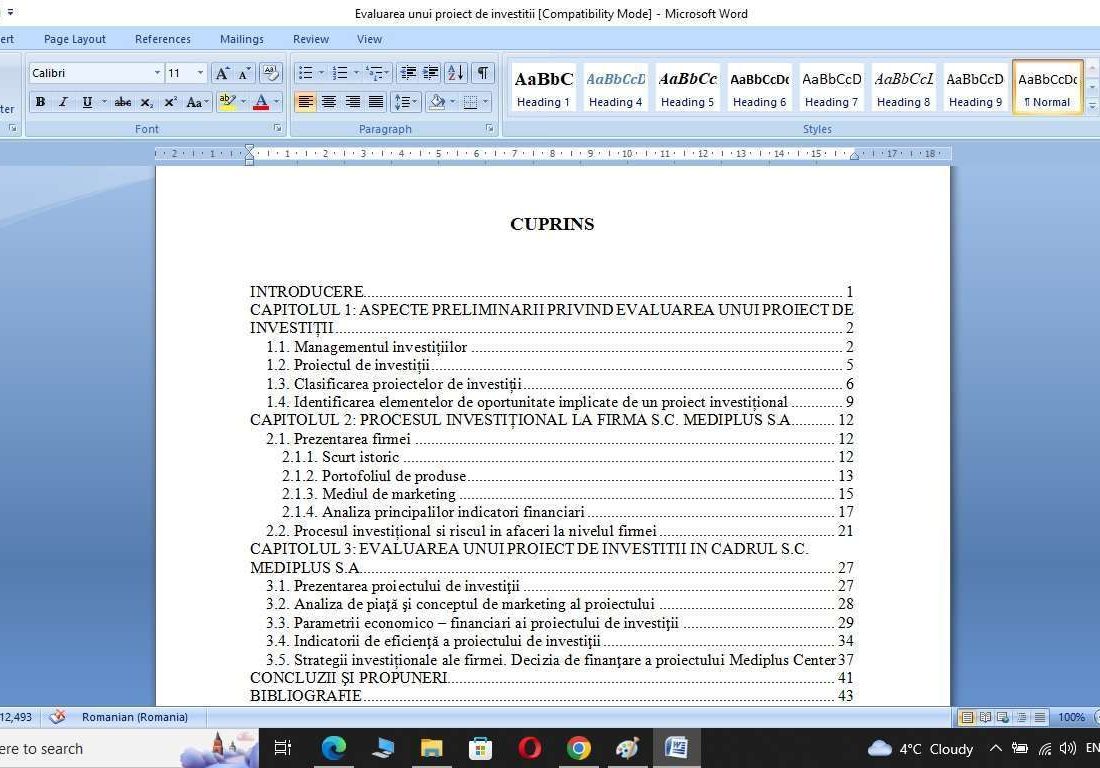Select the strikethrough icon

point(122,102)
